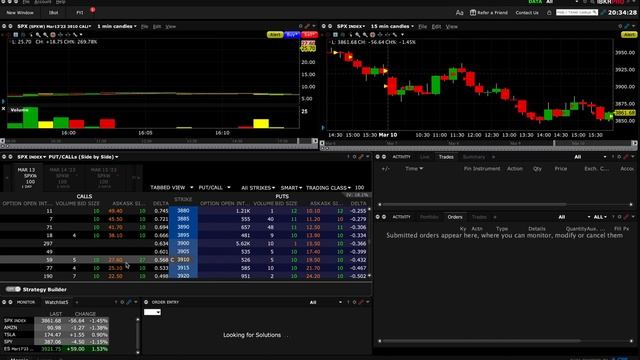Open File menu of SPX option chart
The width and height of the screenshot is (640, 360).
pos(144,27)
